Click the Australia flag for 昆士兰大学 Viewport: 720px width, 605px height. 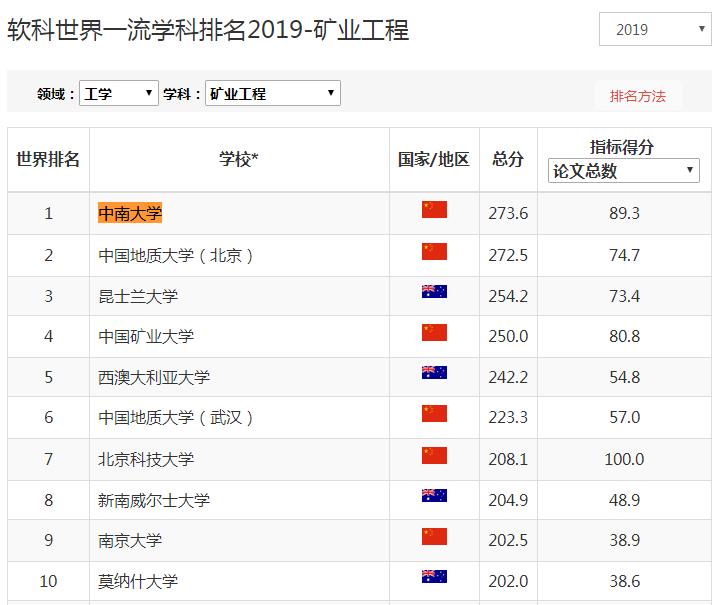pyautogui.click(x=434, y=291)
